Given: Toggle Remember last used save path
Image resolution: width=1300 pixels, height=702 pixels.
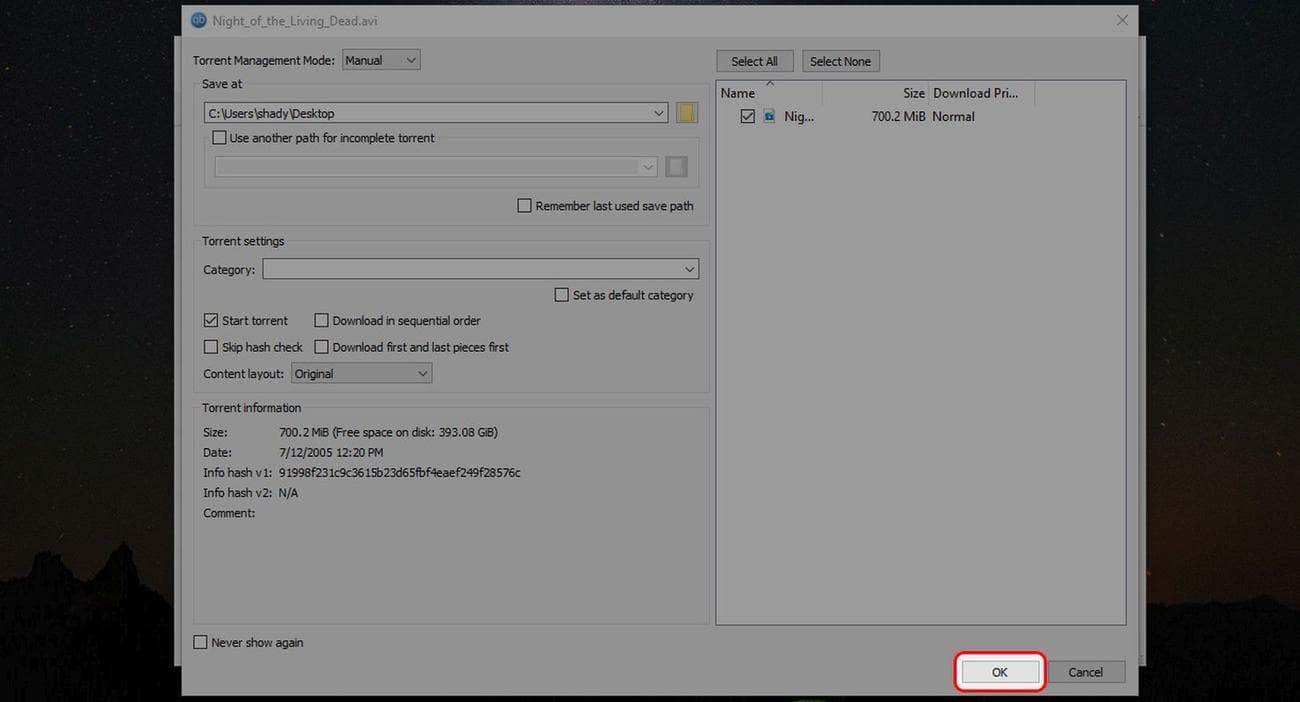Looking at the screenshot, I should [524, 206].
